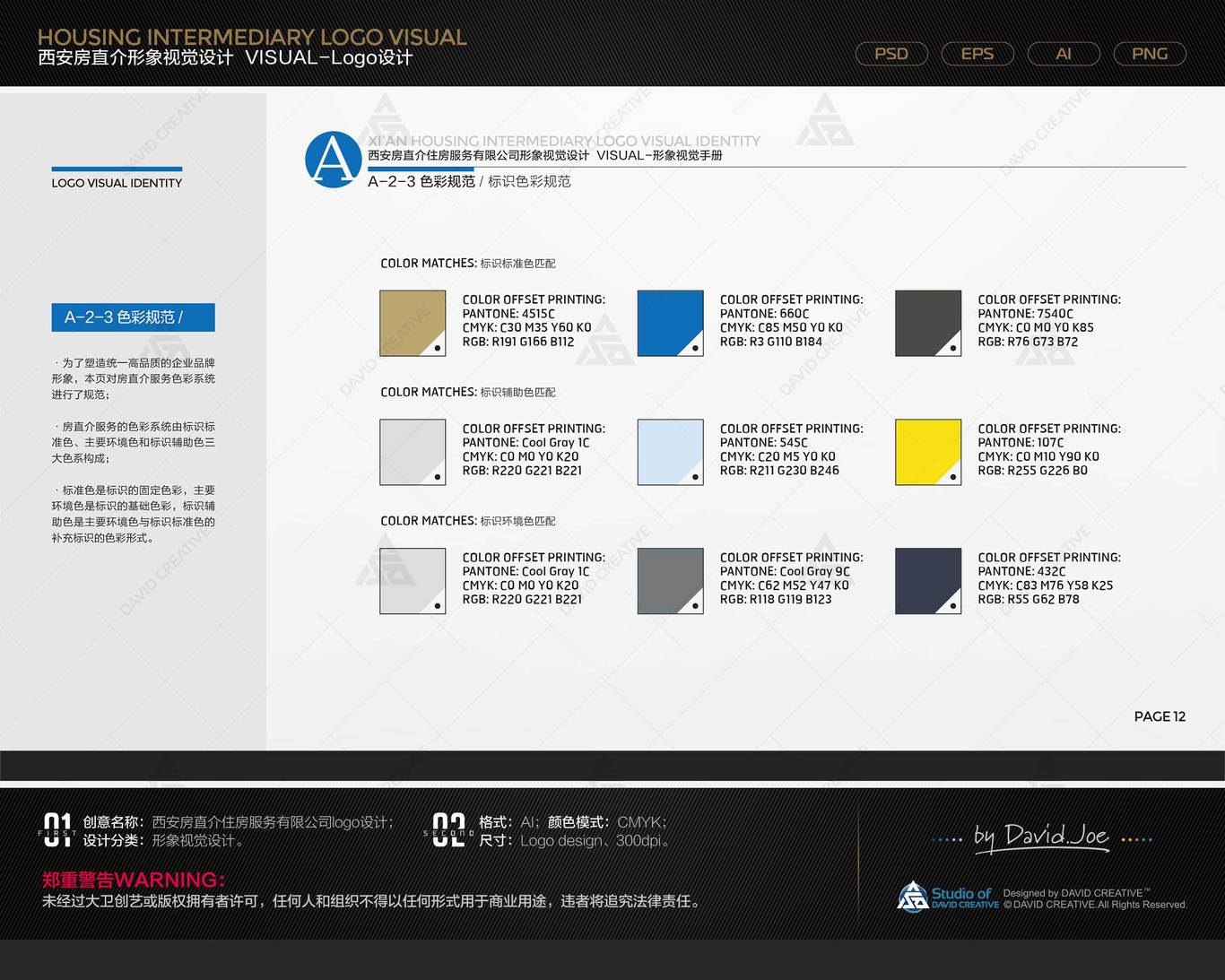Click the heading 标识环境色匹配
1225x980 pixels.
[x=517, y=521]
